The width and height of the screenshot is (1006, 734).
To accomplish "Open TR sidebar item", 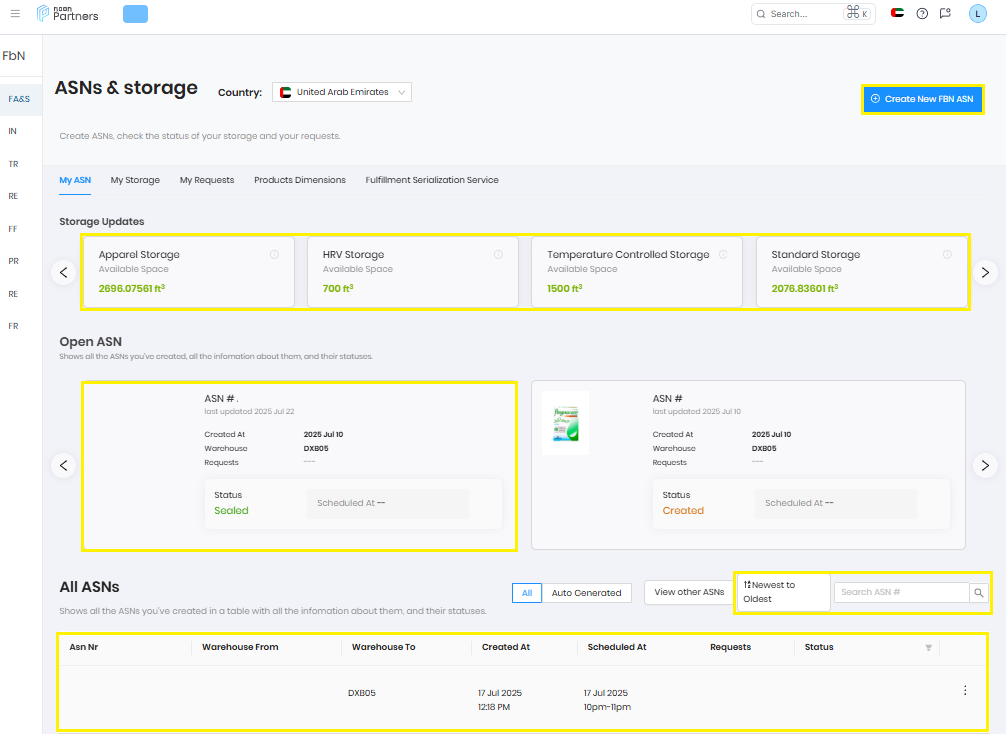I will (13, 164).
